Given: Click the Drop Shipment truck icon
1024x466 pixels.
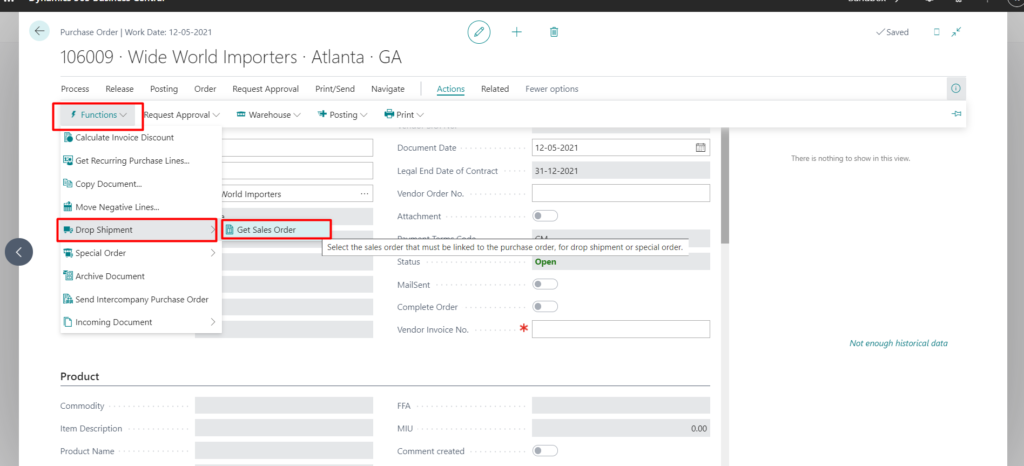Looking at the screenshot, I should [68, 230].
